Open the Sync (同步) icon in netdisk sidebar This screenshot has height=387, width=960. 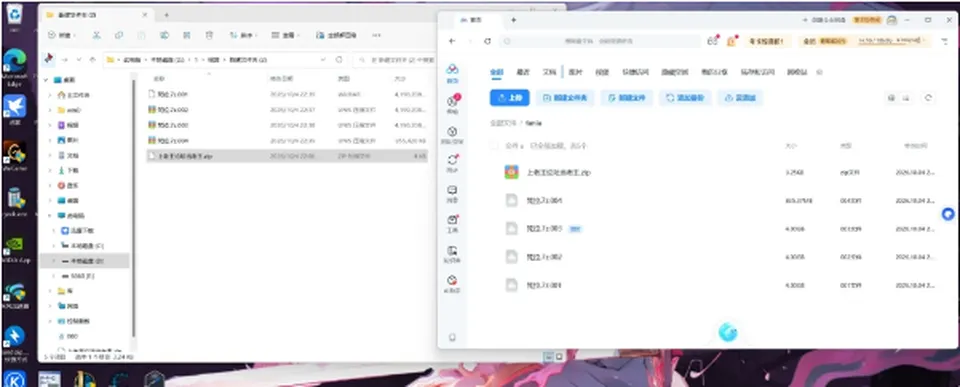[x=452, y=163]
